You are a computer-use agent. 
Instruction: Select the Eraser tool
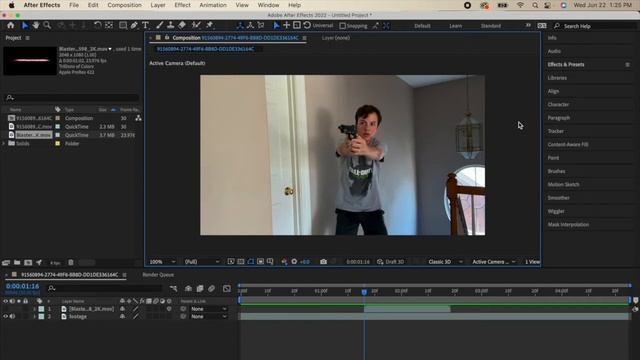click(182, 25)
